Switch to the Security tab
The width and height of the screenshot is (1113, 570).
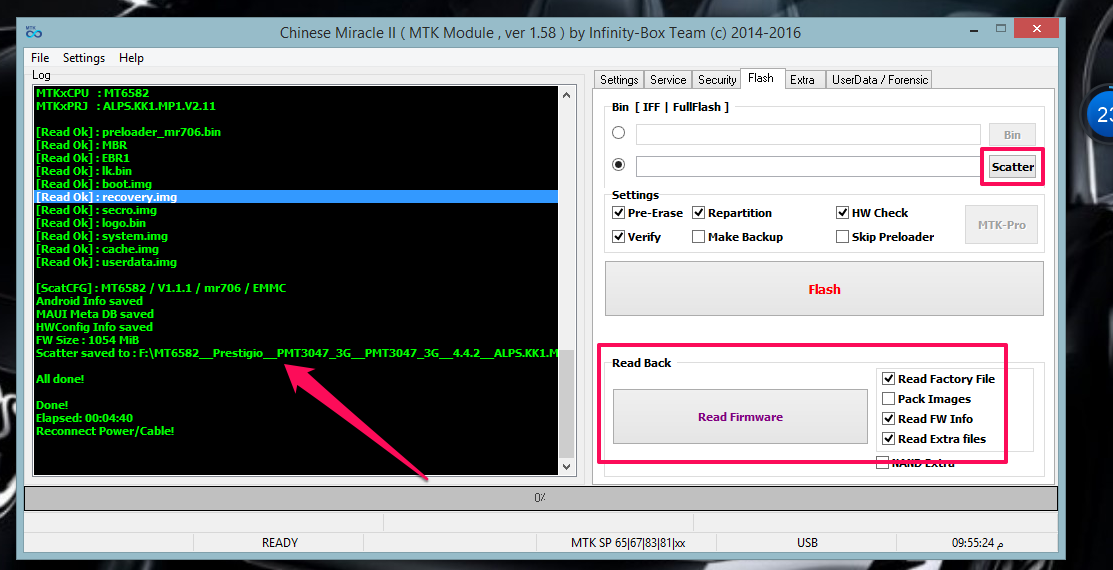[717, 80]
